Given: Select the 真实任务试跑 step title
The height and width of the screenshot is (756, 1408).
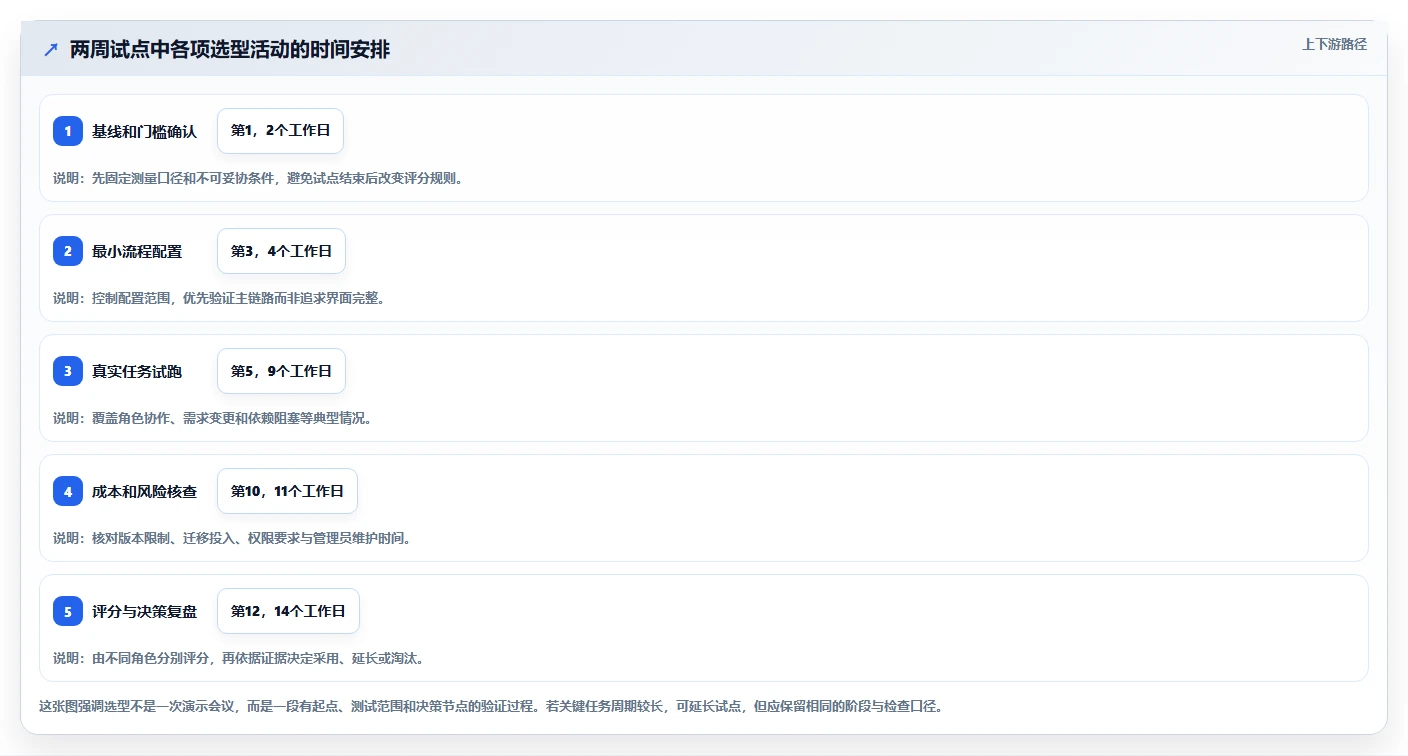Looking at the screenshot, I should pyautogui.click(x=137, y=371).
